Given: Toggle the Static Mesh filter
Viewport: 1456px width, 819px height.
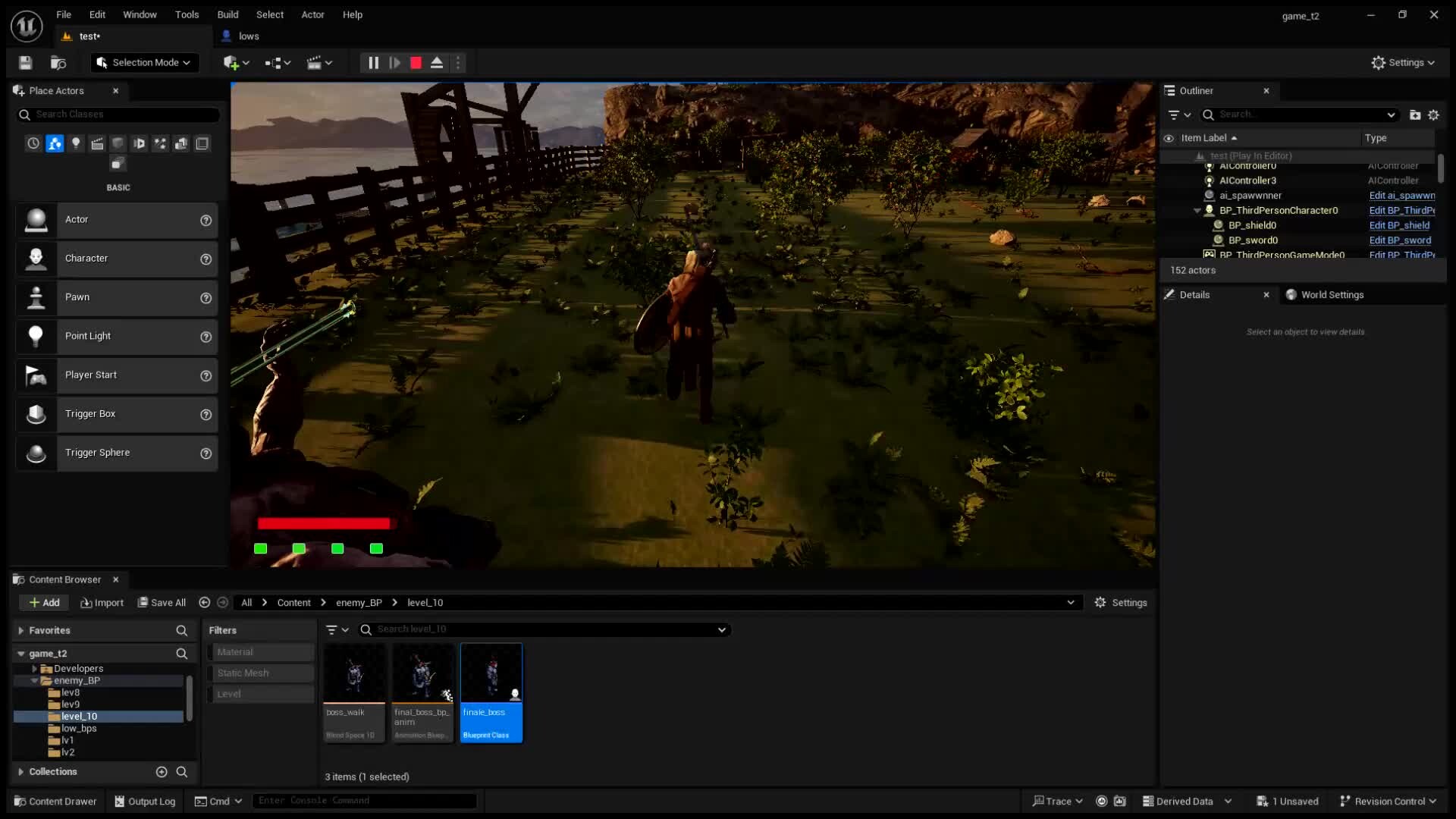Looking at the screenshot, I should pos(261,673).
